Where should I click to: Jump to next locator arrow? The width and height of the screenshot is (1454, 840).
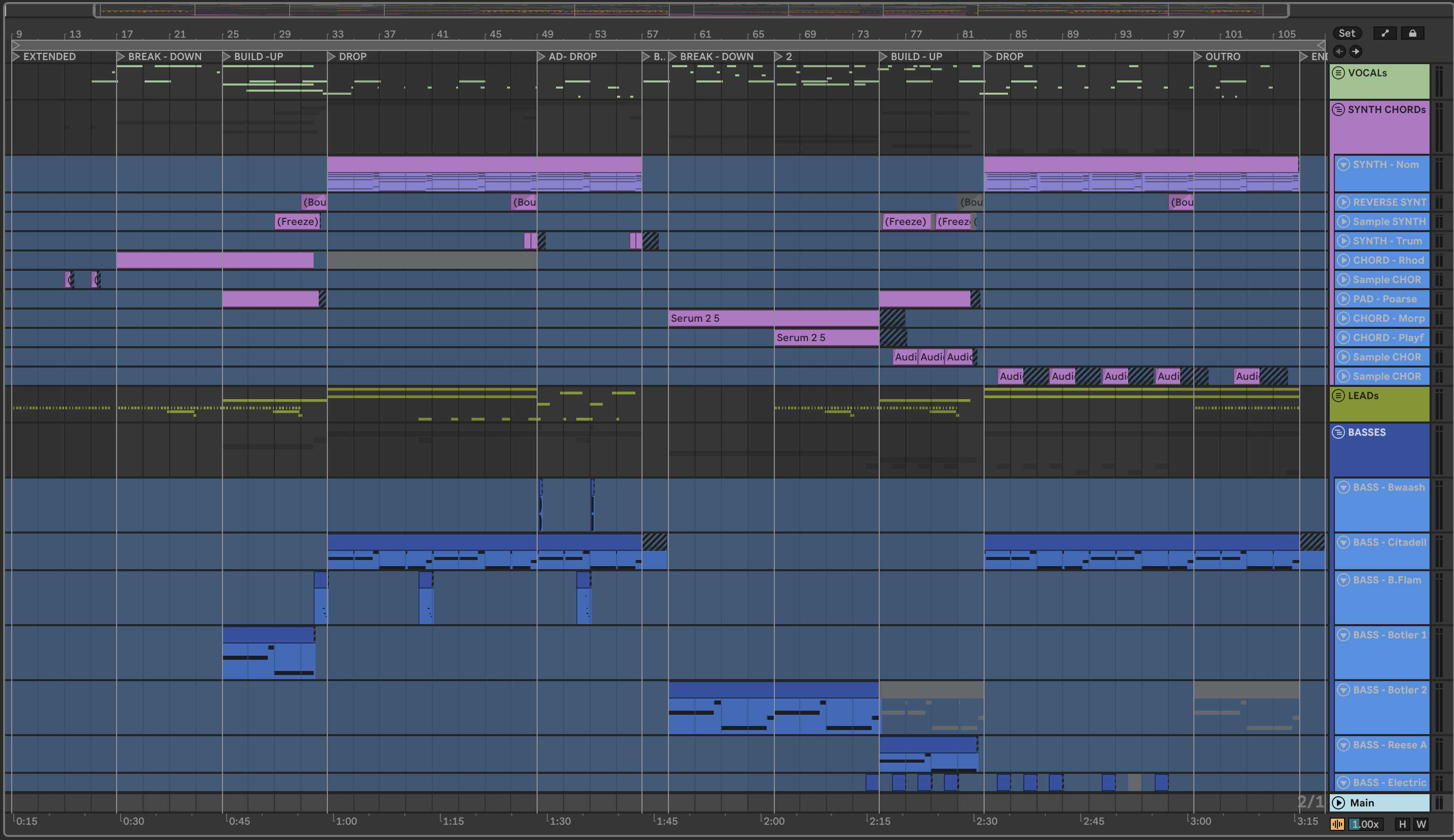coord(1355,51)
